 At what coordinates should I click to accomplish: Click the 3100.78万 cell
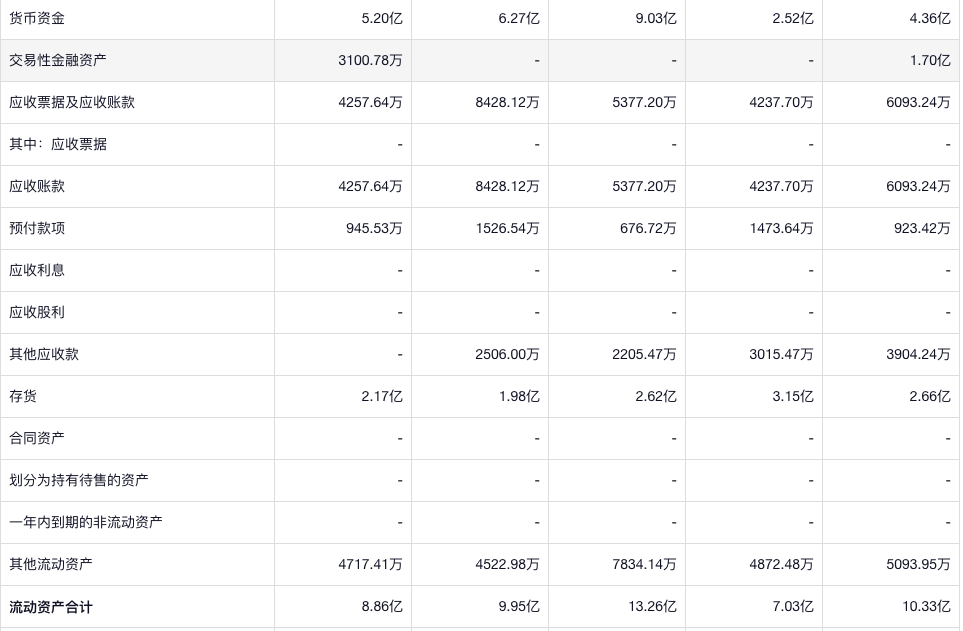(370, 60)
